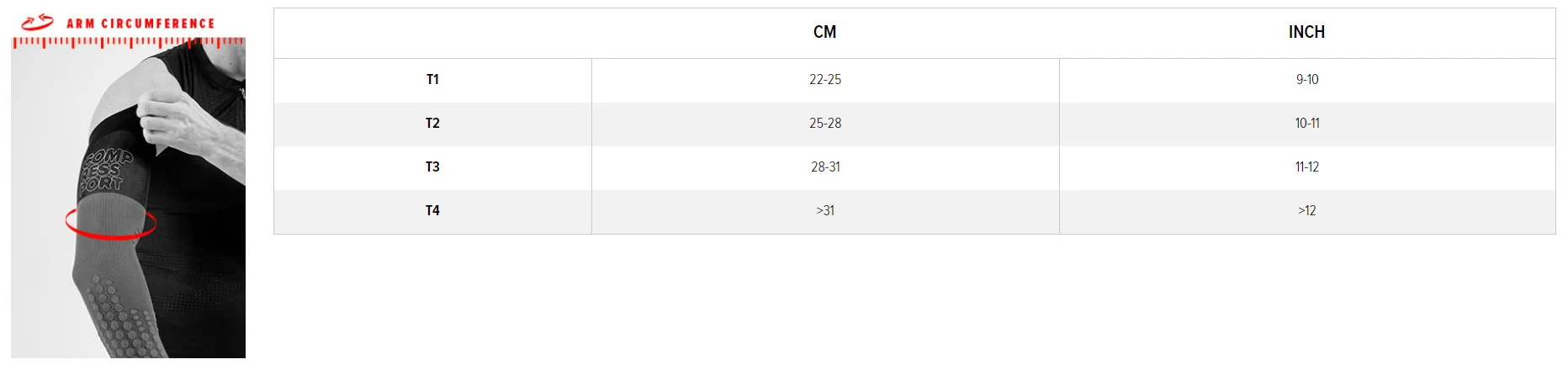Screen dimensions: 1568x370
Task: Click the ARM CIRCUMFERENCE heading text
Action: [140, 24]
